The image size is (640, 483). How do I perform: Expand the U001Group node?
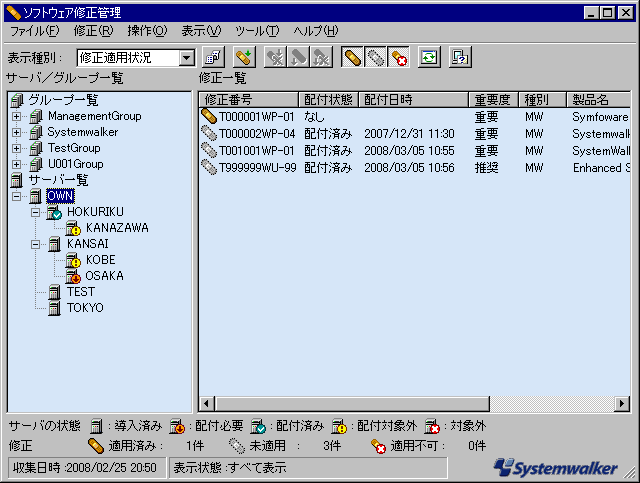pyautogui.click(x=16, y=164)
